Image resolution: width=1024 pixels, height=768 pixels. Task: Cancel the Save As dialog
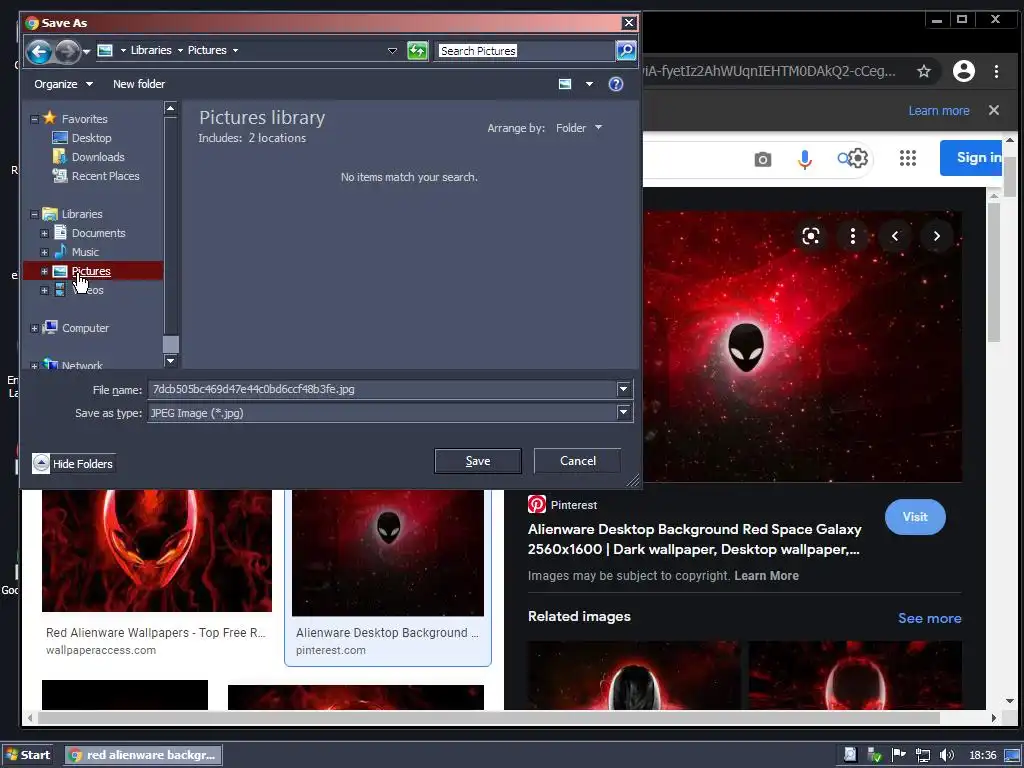(578, 461)
